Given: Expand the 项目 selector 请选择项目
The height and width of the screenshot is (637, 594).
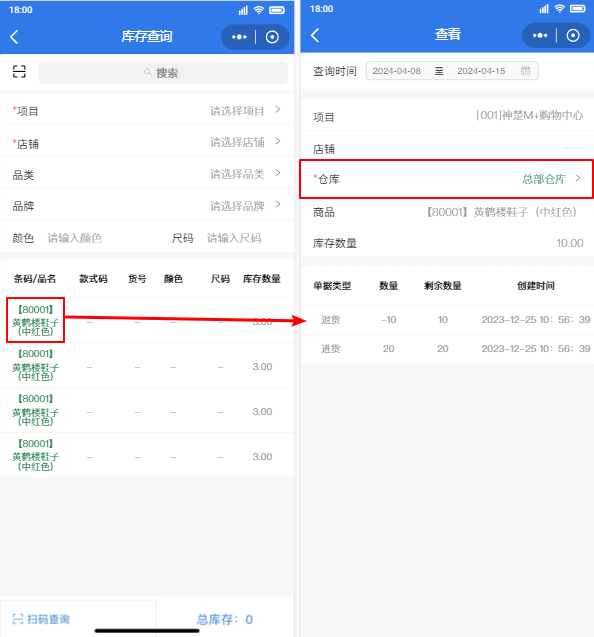Looking at the screenshot, I should point(147,110).
